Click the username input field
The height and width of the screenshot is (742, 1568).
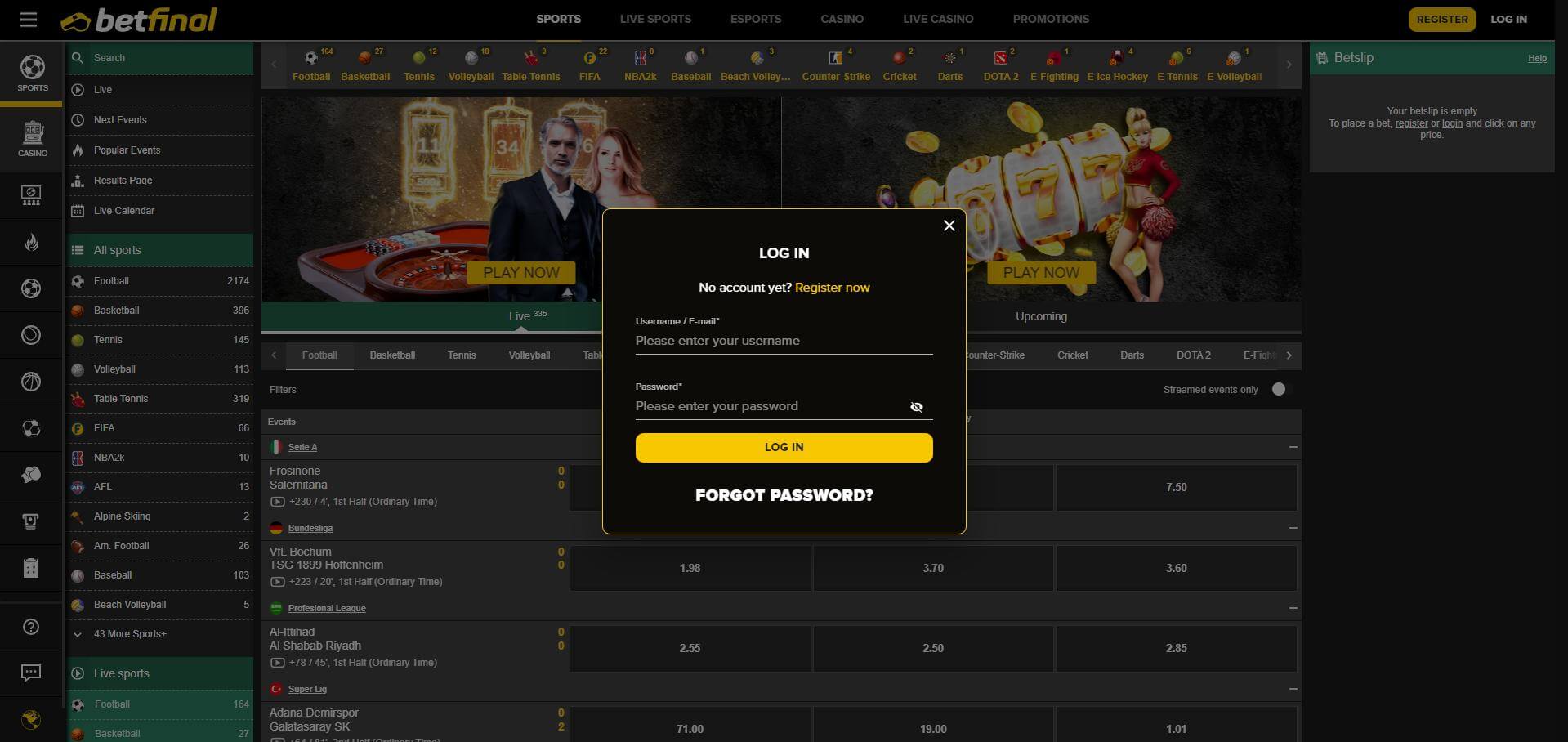coord(783,341)
